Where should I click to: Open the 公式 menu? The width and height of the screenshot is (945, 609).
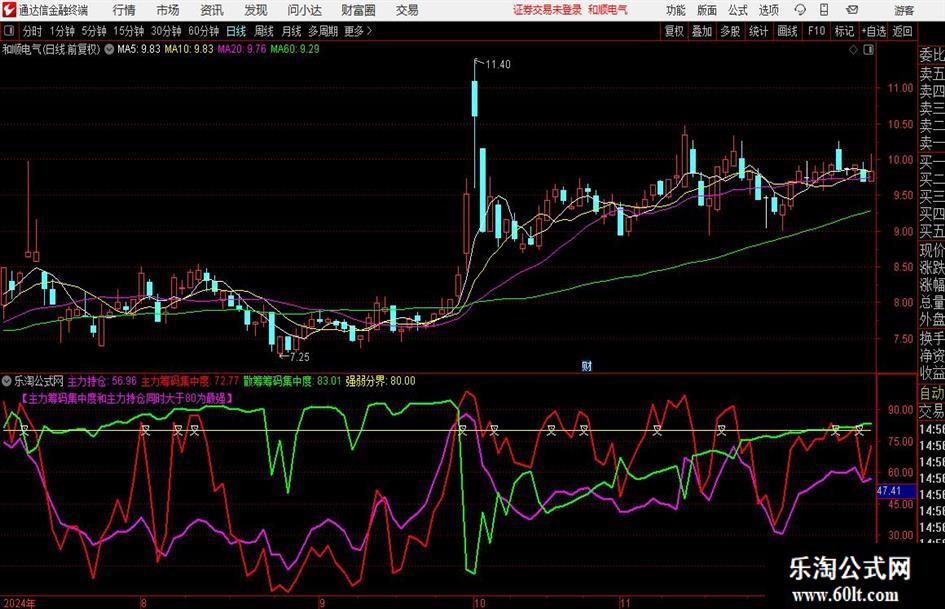click(x=737, y=10)
